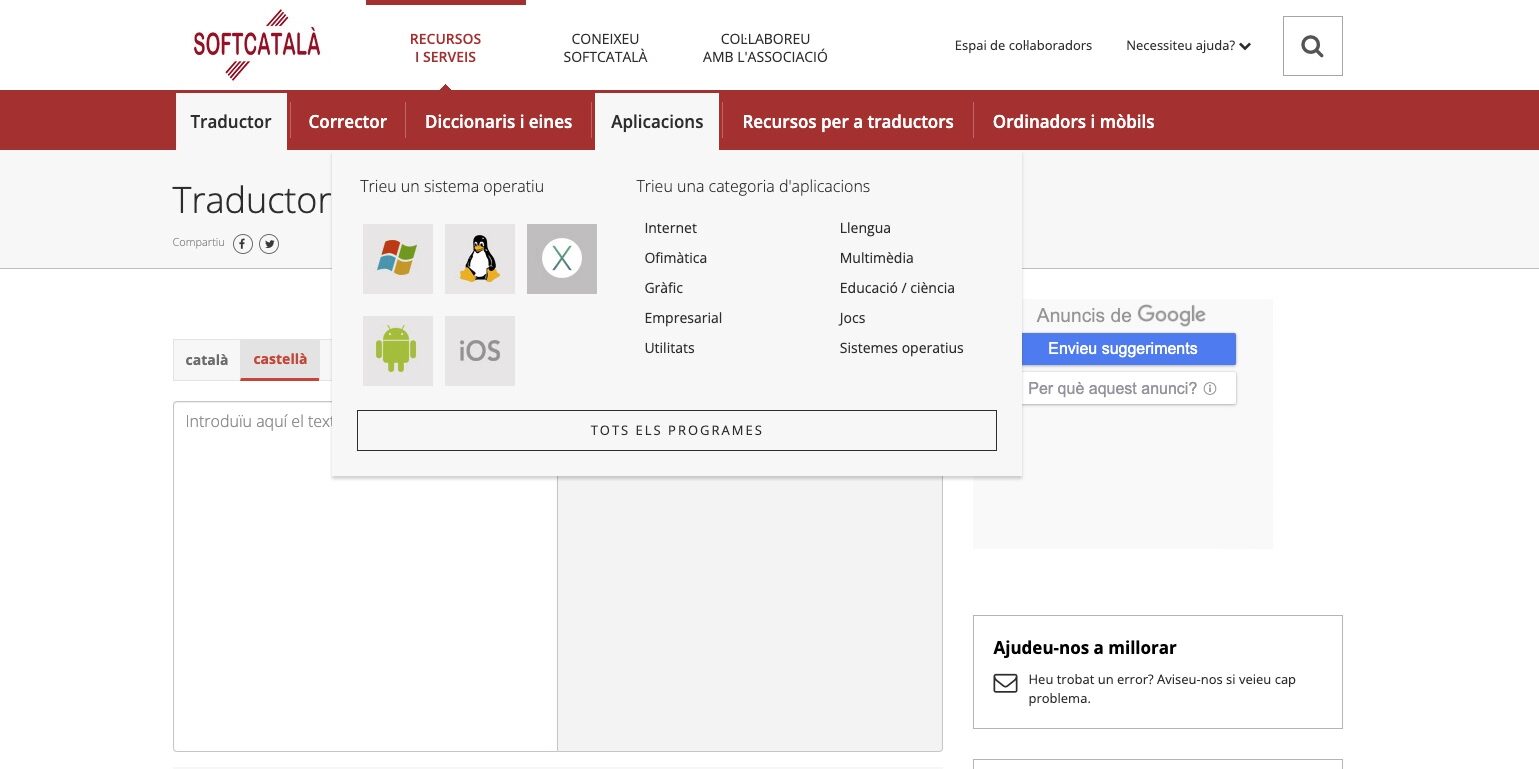Viewport: 1539px width, 769px height.
Task: Go to the Corrector tab
Action: click(x=347, y=122)
